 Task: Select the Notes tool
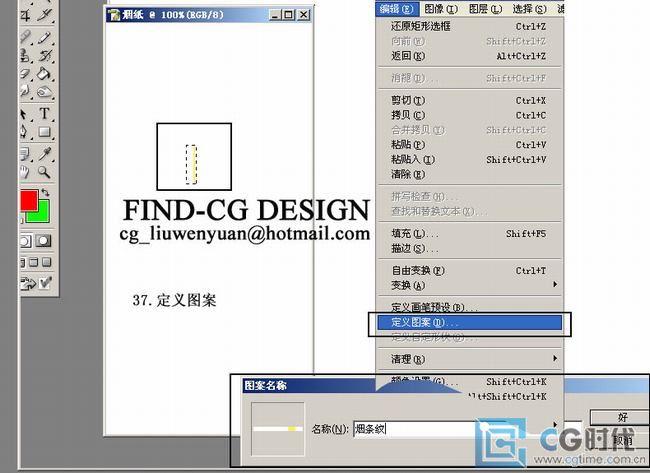(26, 153)
